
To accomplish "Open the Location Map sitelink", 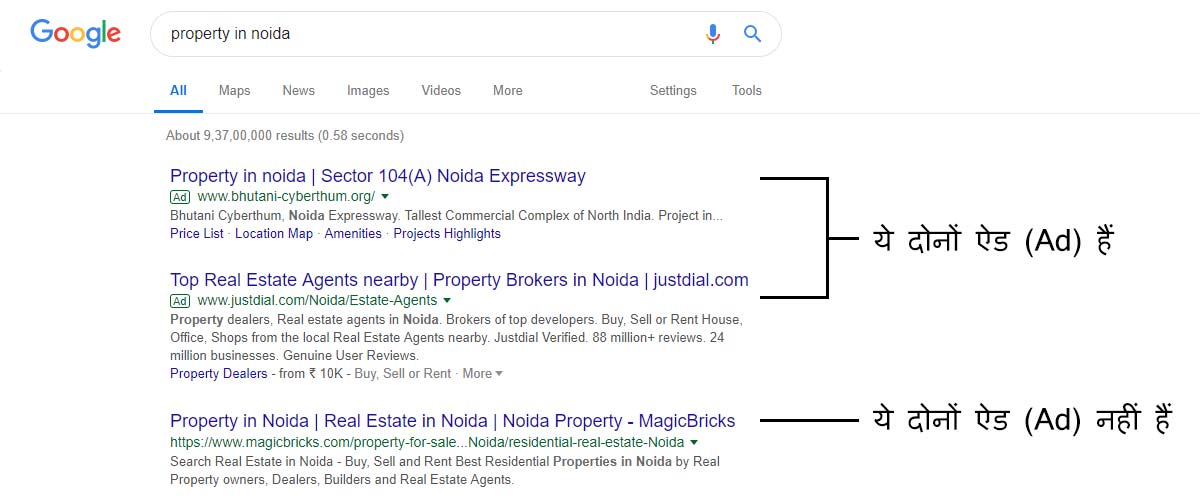I will click(x=274, y=233).
